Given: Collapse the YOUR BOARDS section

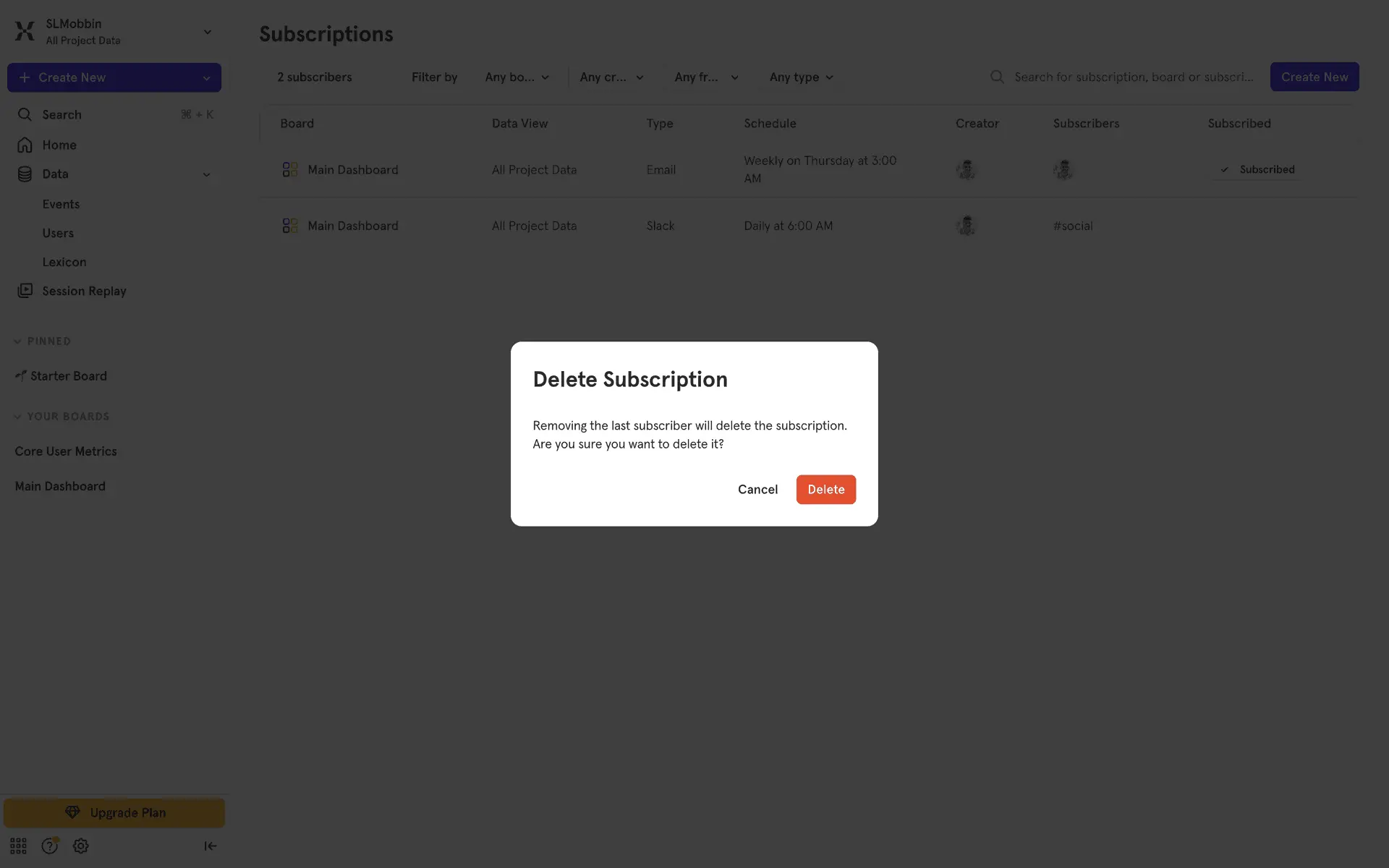Looking at the screenshot, I should pos(17,417).
